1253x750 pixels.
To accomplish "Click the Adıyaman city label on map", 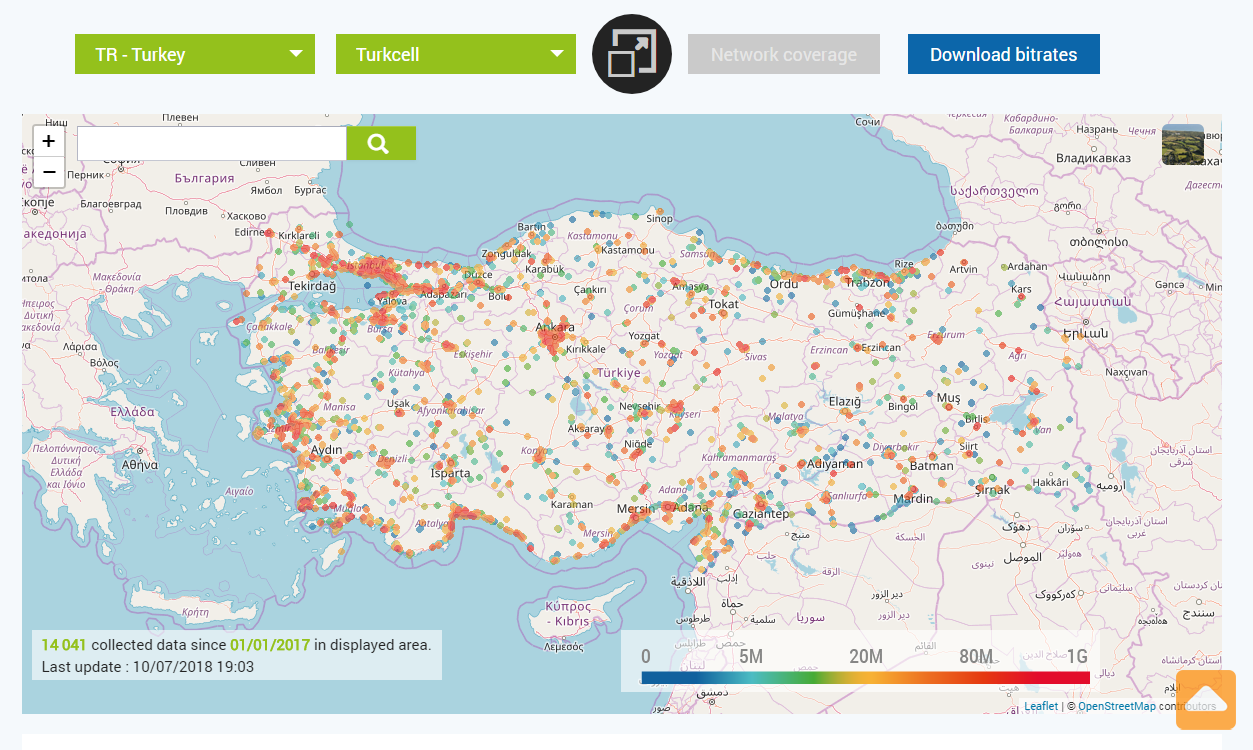I will click(835, 463).
